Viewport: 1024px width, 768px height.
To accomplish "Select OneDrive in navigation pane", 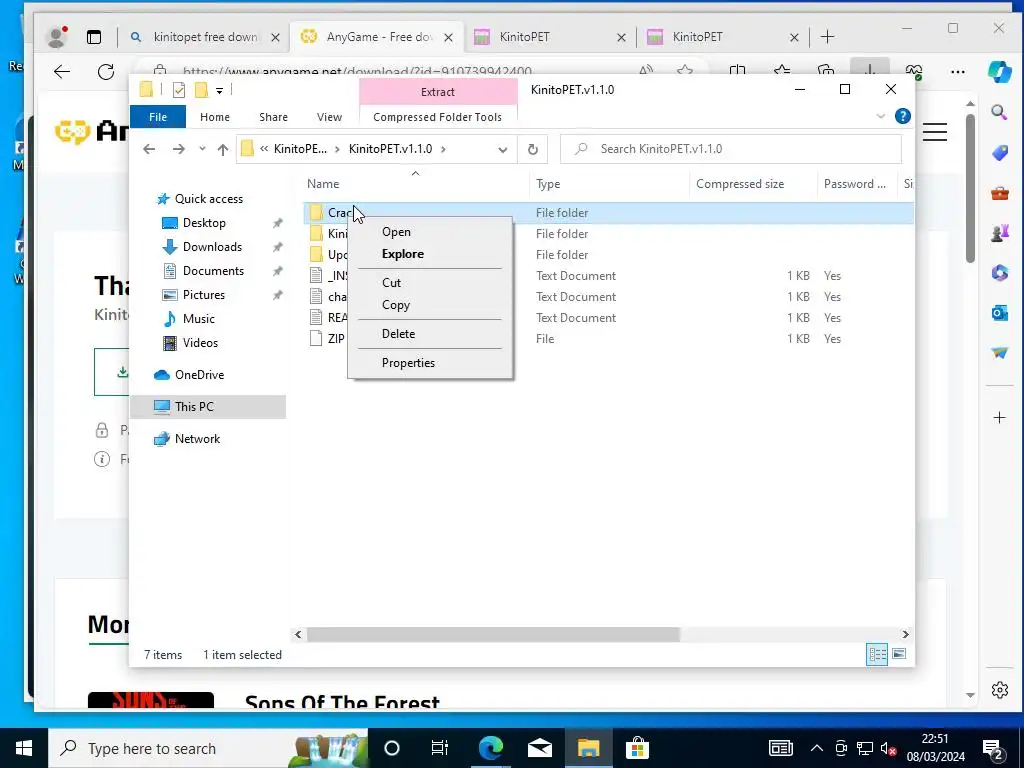I will [x=199, y=375].
